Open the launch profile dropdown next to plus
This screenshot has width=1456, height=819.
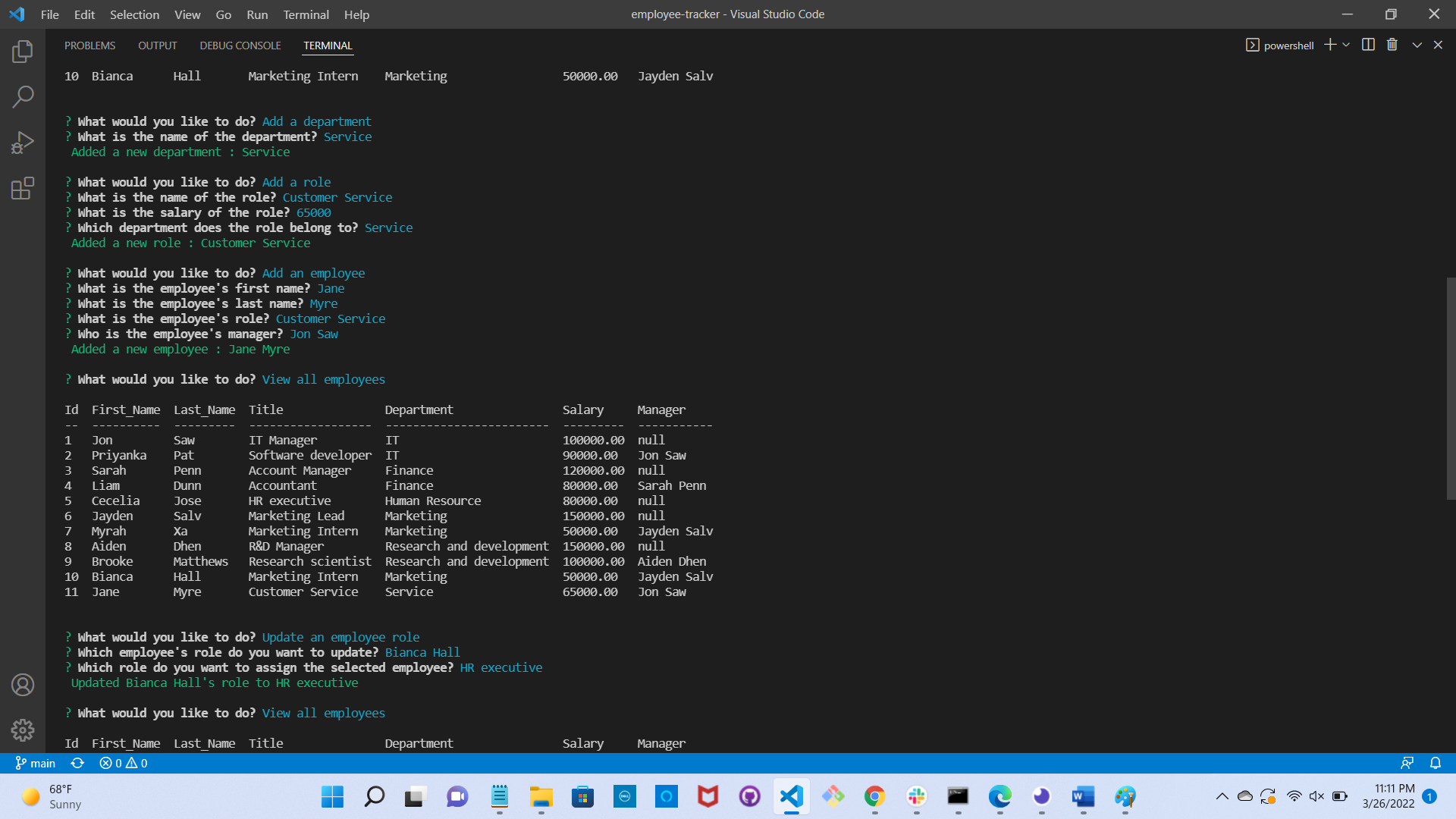pos(1345,45)
